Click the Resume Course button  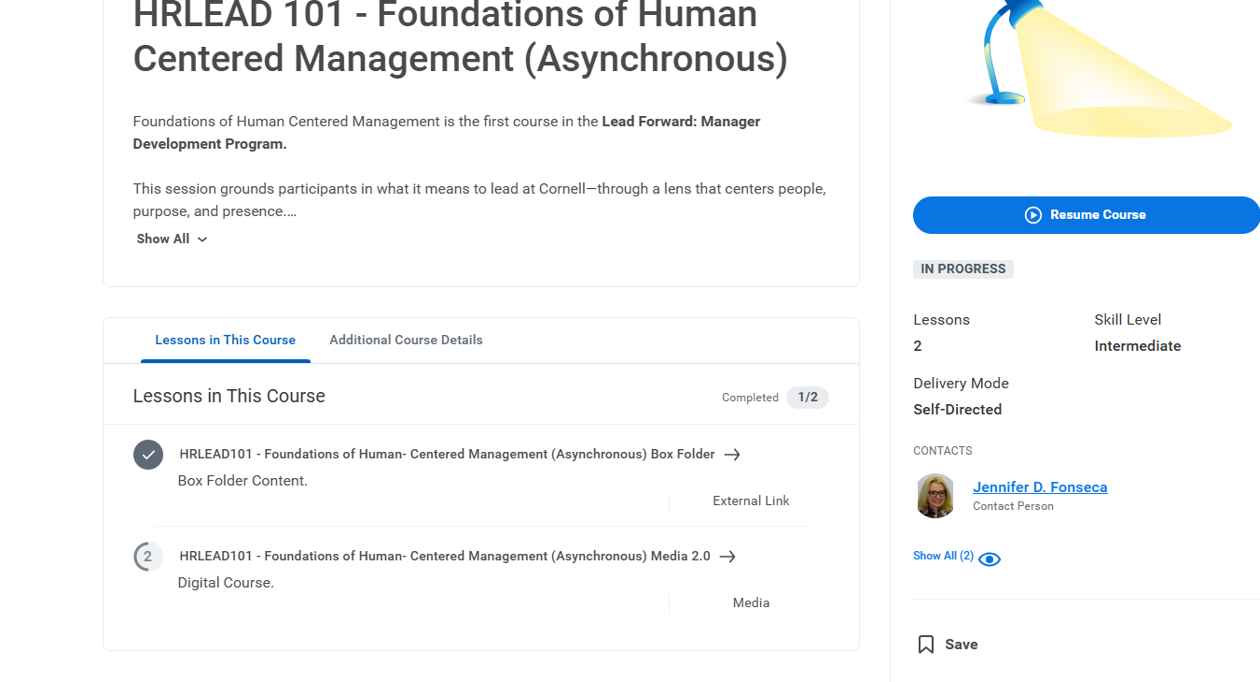[x=1086, y=215]
